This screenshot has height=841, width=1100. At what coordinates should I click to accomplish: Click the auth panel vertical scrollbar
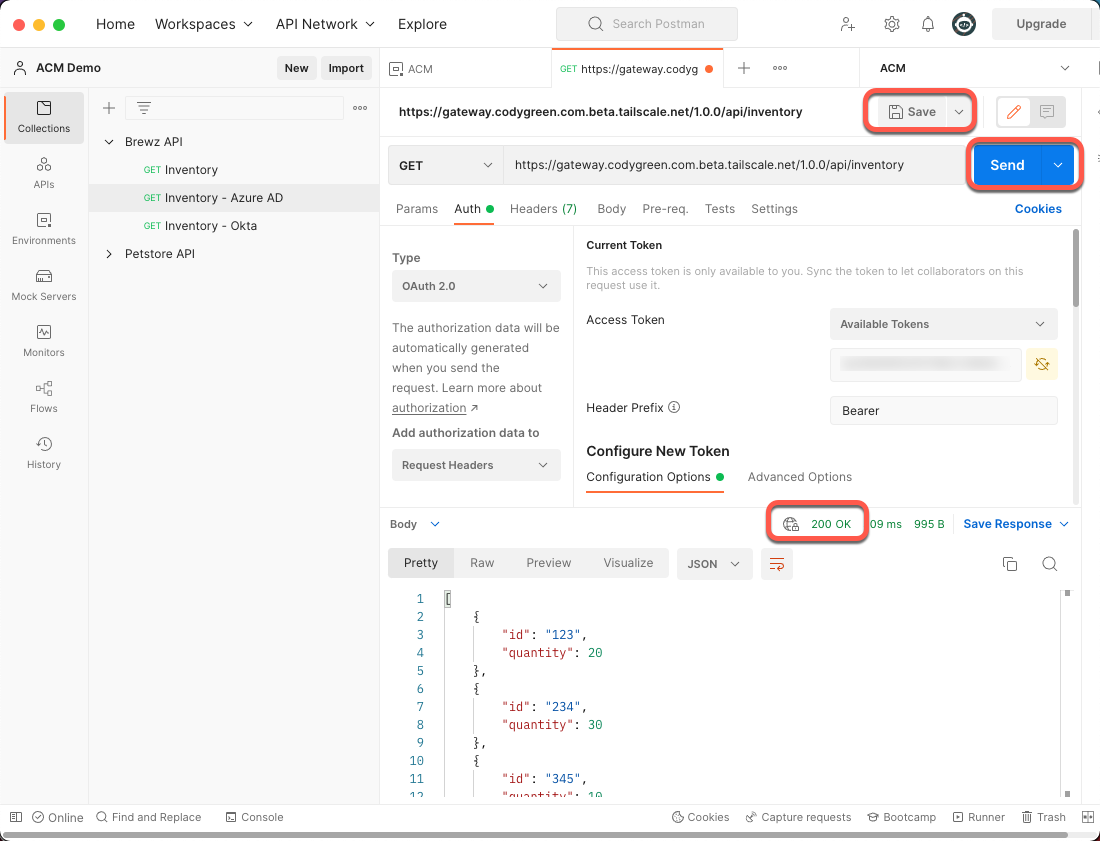coord(1076,268)
